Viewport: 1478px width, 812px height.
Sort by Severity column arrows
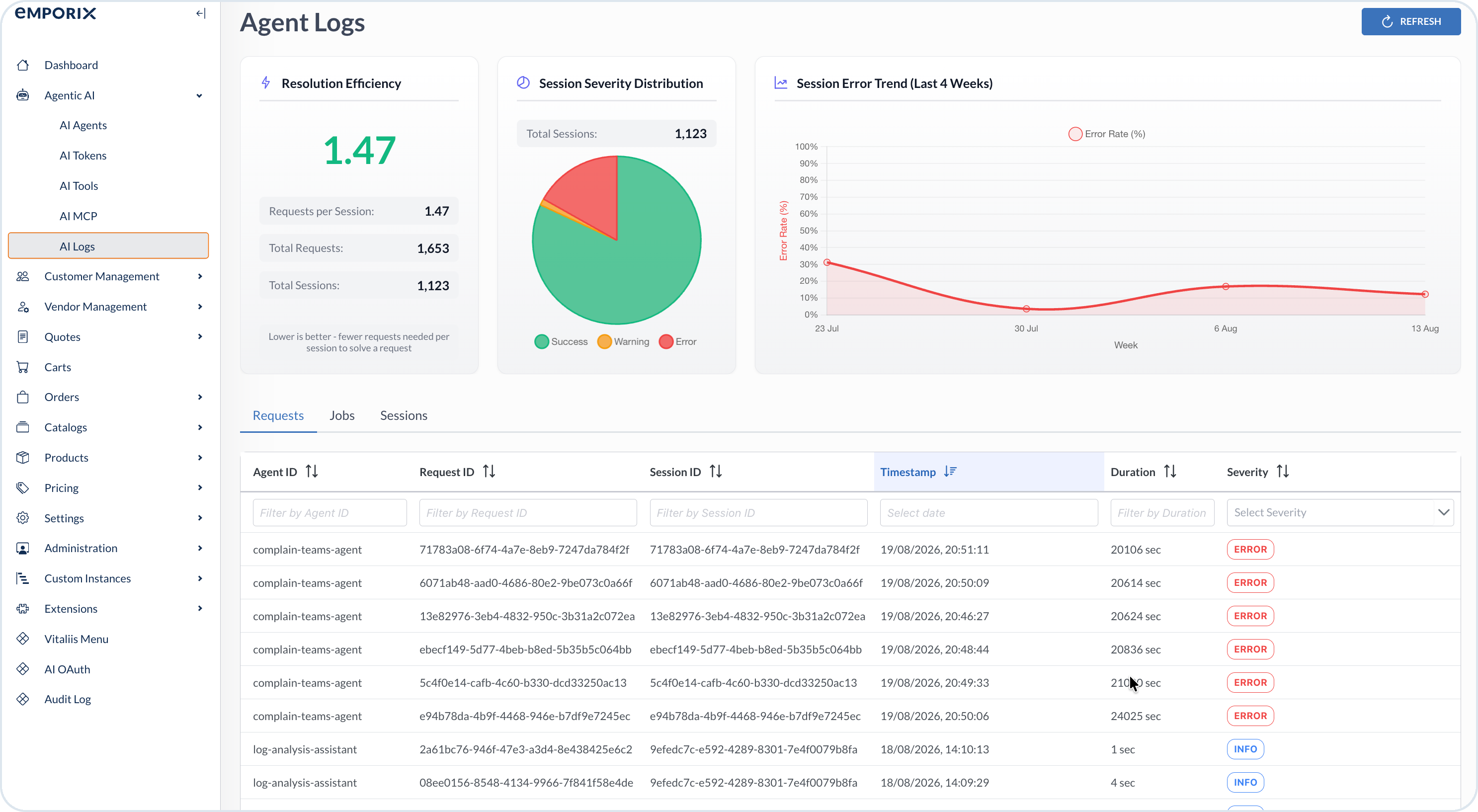point(1283,471)
